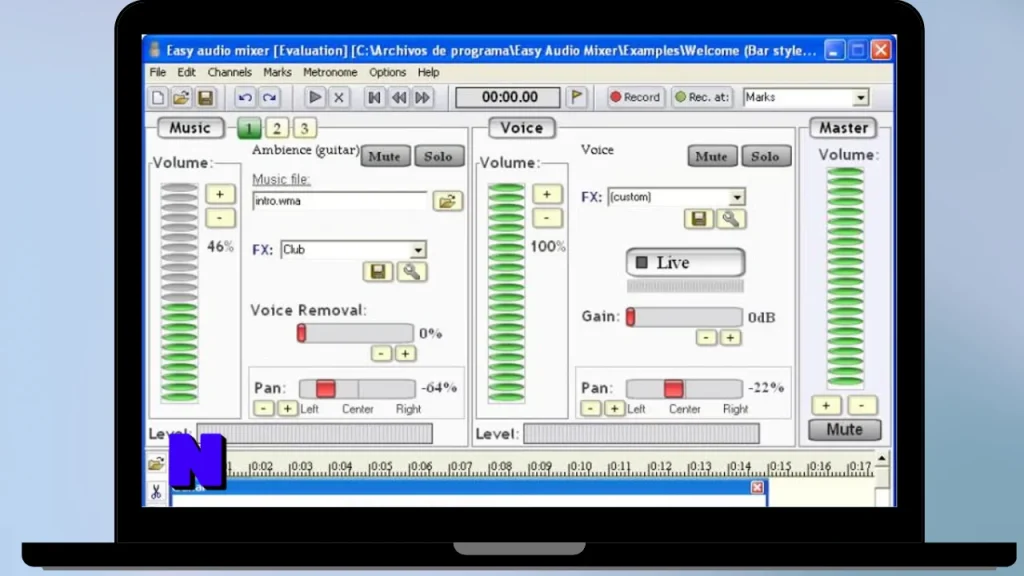Increase Music volume with the plus button
Image resolution: width=1024 pixels, height=576 pixels.
point(220,194)
